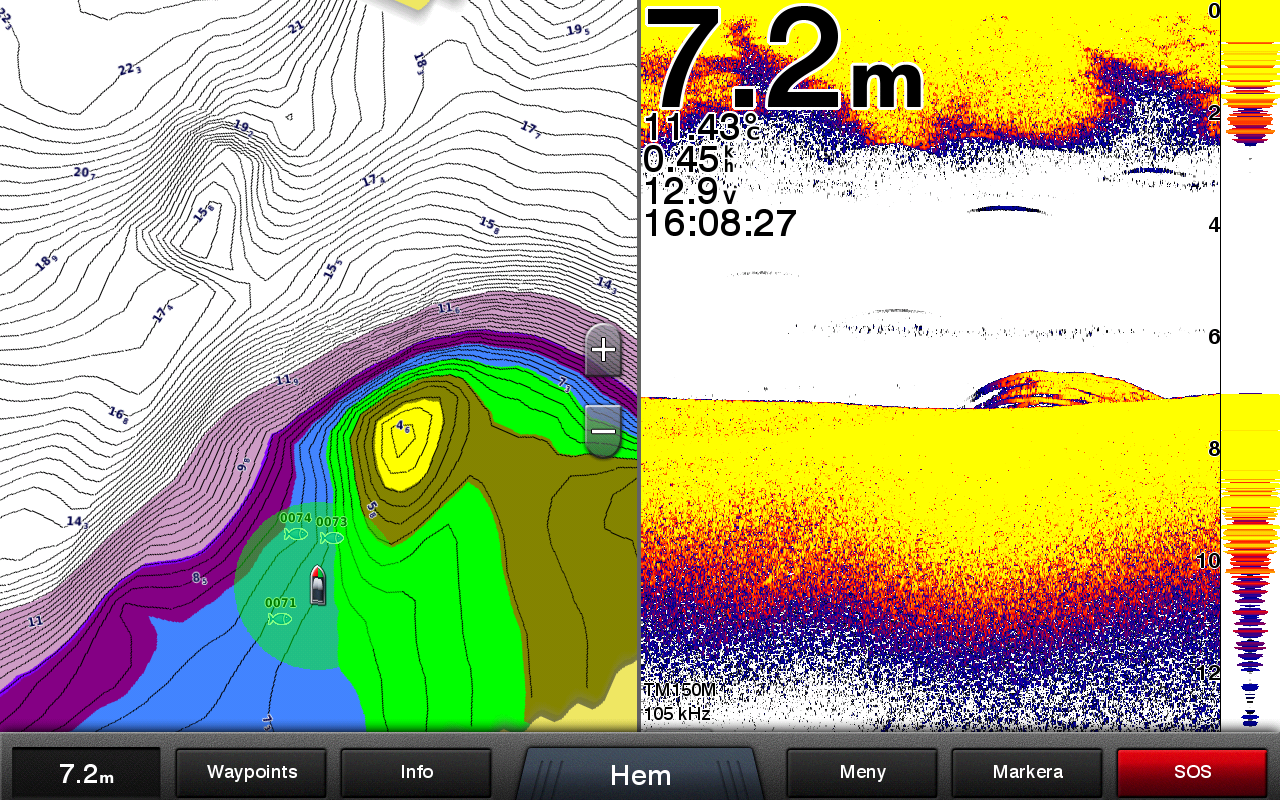Select fish waypoint 0073 on the map
This screenshot has height=800, width=1280.
tap(332, 537)
